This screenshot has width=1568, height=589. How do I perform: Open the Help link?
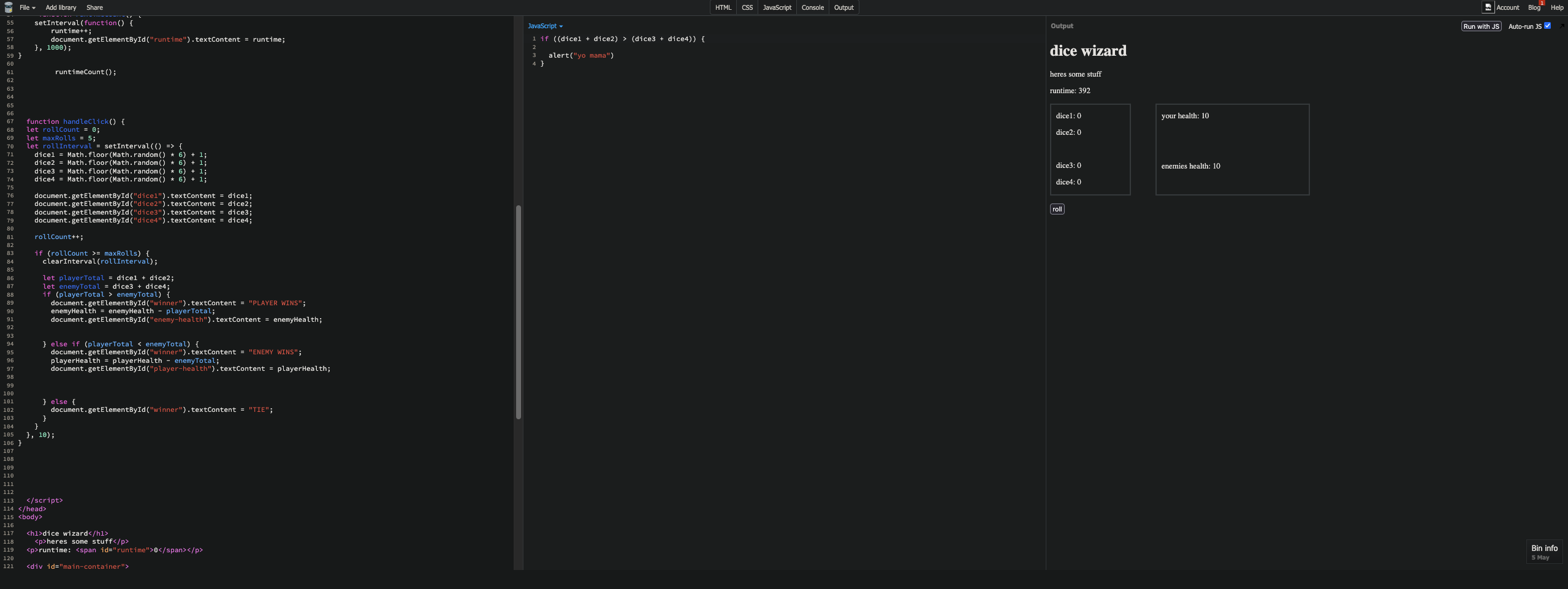click(x=1557, y=7)
